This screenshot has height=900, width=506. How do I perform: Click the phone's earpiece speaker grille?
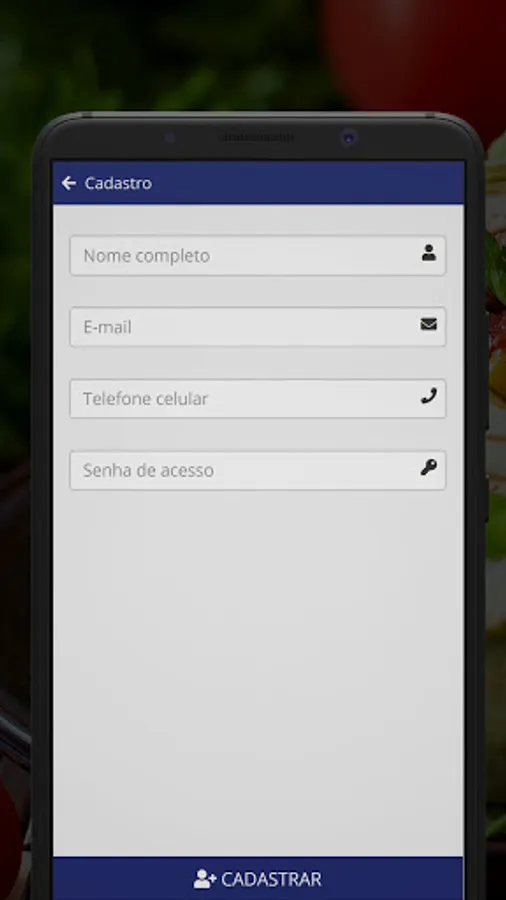pyautogui.click(x=257, y=138)
